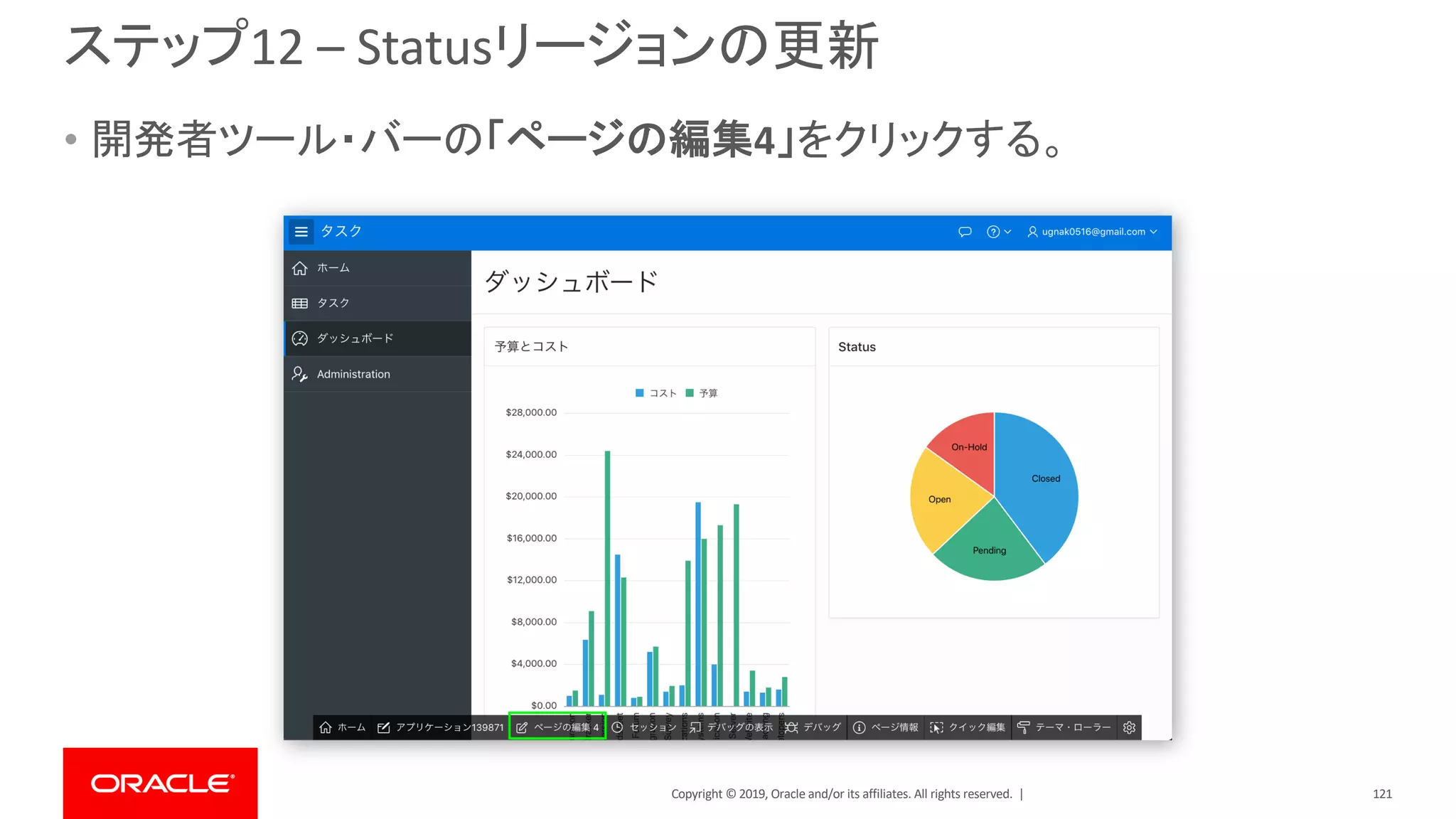Select タスク in the sidebar
The height and width of the screenshot is (819, 1456).
click(x=377, y=303)
